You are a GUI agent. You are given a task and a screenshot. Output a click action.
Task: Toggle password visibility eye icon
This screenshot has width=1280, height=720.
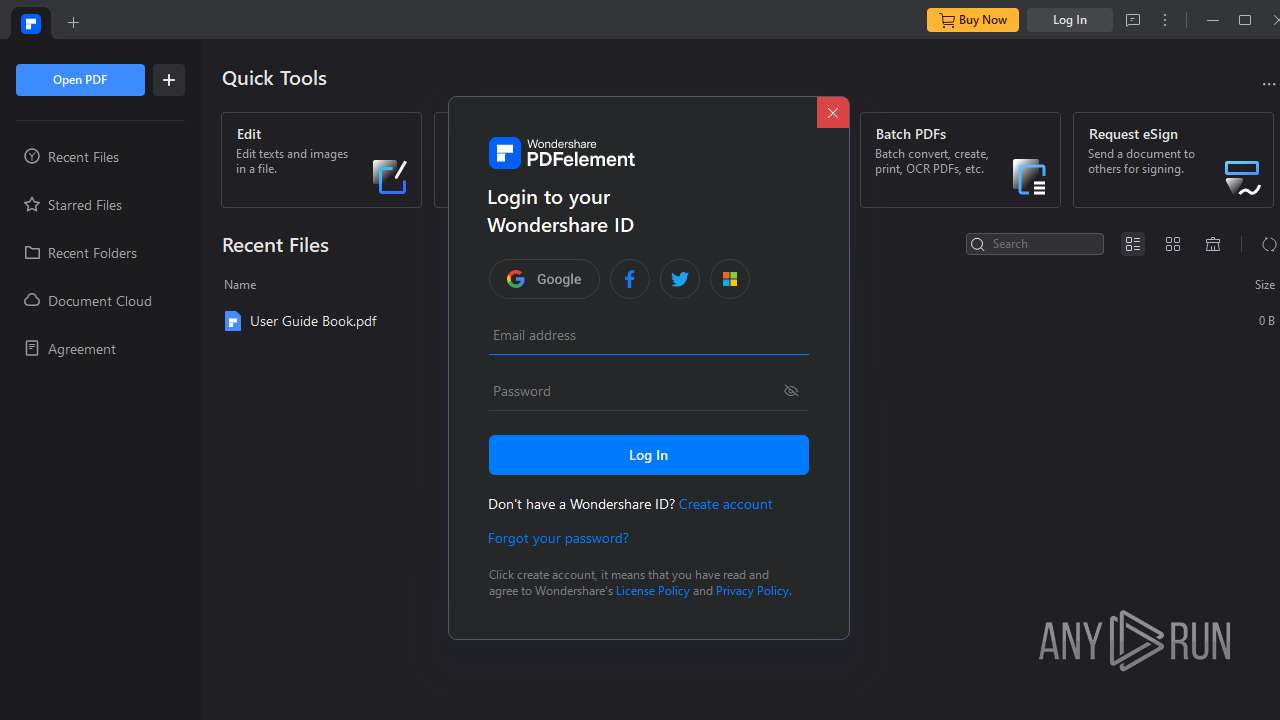[x=791, y=391]
